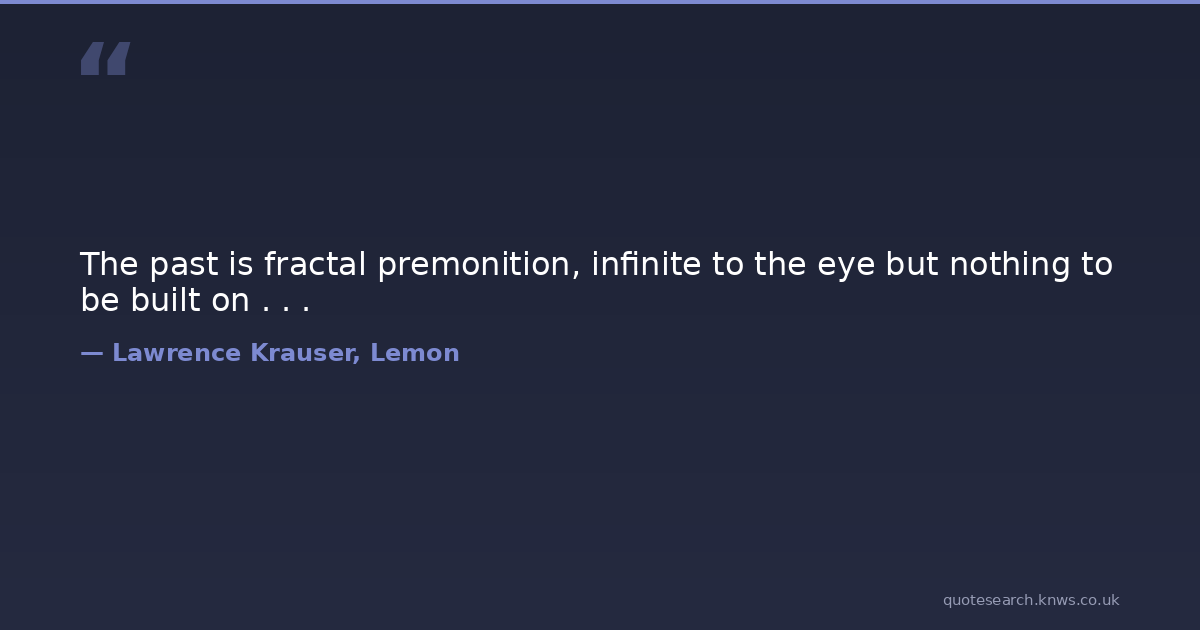Click the book title Lemon
Viewport: 1200px width, 630px height.
click(x=415, y=353)
